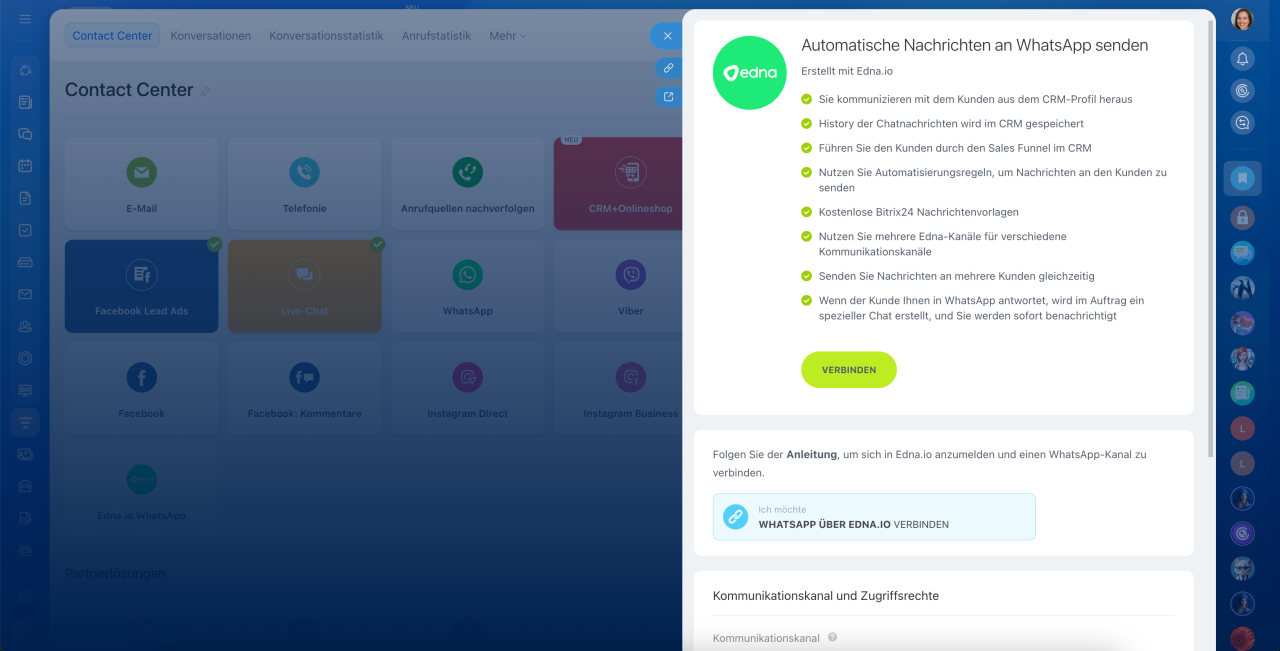Image resolution: width=1280 pixels, height=651 pixels.
Task: Open the Facebook channel tile
Action: [x=141, y=388]
